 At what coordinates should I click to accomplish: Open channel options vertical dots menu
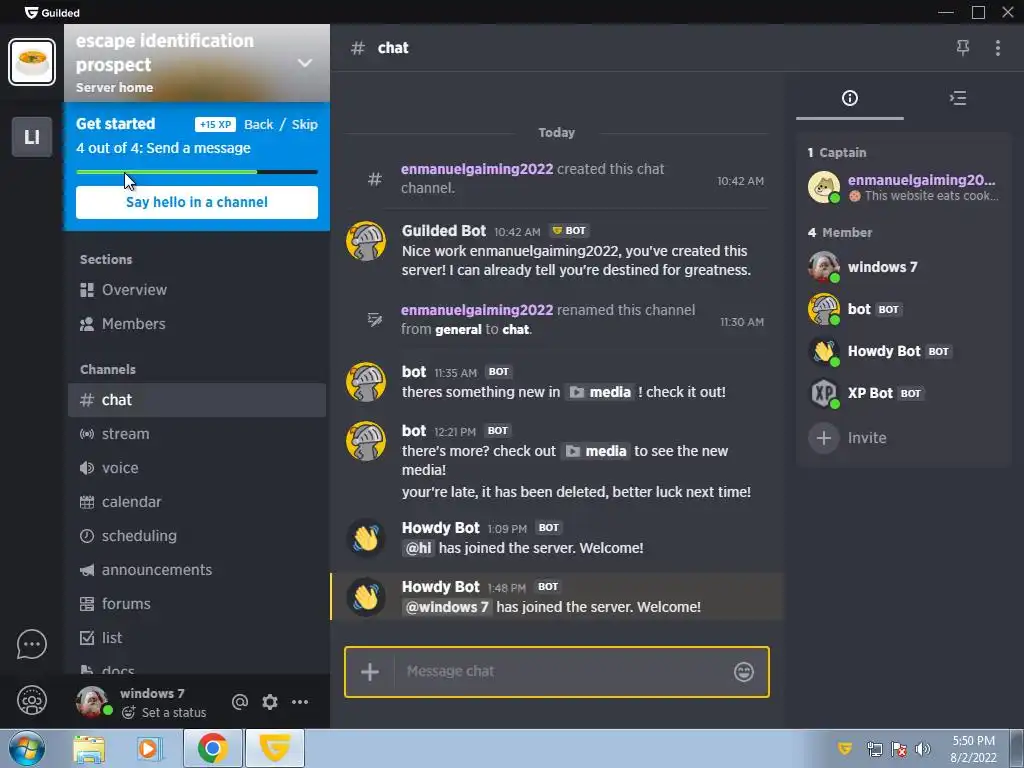coord(997,48)
